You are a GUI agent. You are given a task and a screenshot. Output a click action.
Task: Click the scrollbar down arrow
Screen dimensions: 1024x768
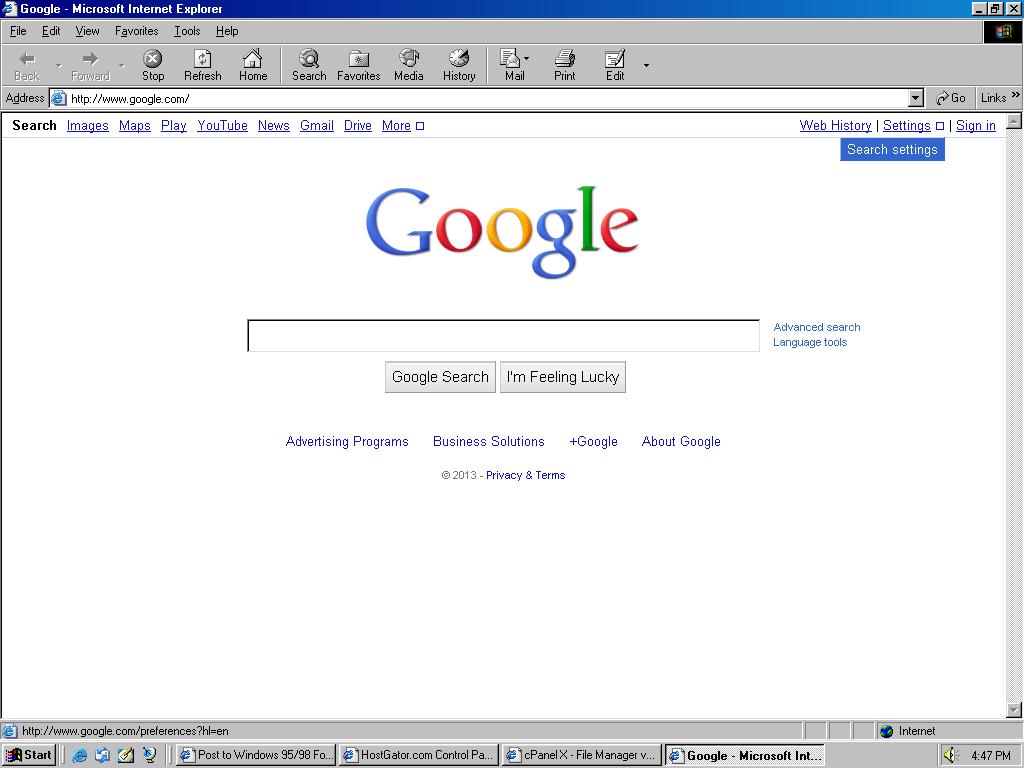1014,709
